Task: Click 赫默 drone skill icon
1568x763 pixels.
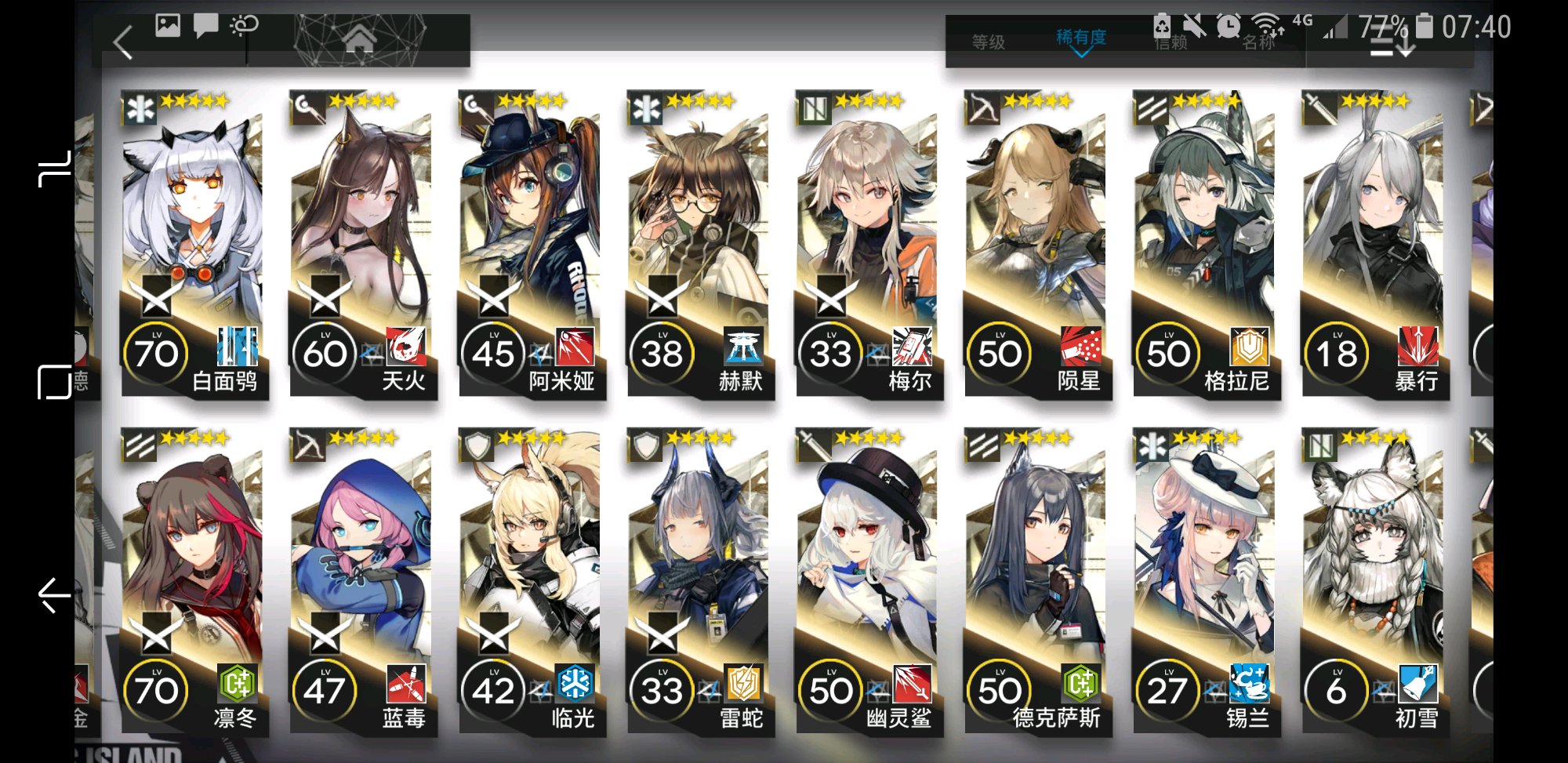Action: point(742,347)
